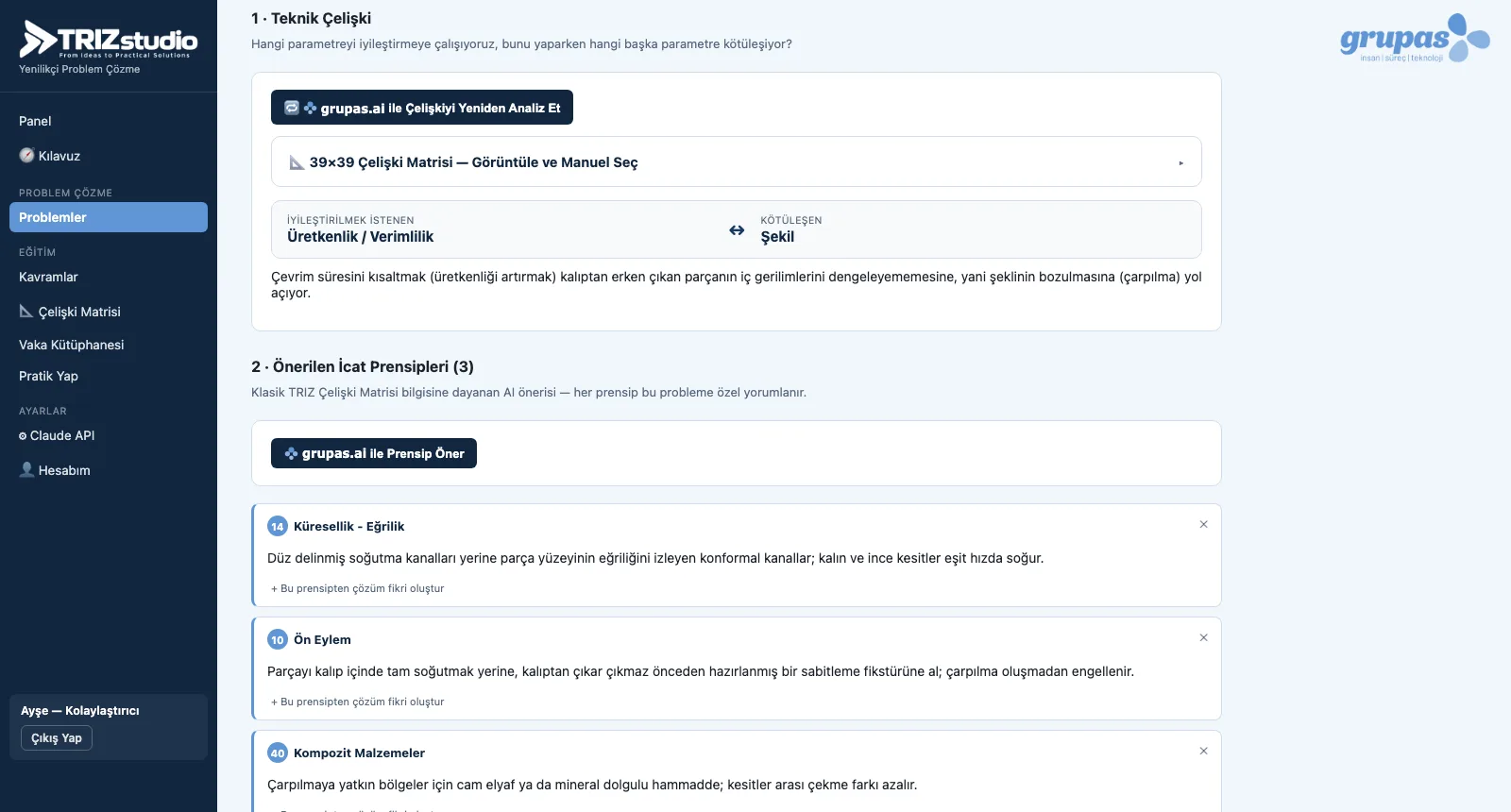Image resolution: width=1511 pixels, height=812 pixels.
Task: Open the Panel page
Action: point(35,121)
